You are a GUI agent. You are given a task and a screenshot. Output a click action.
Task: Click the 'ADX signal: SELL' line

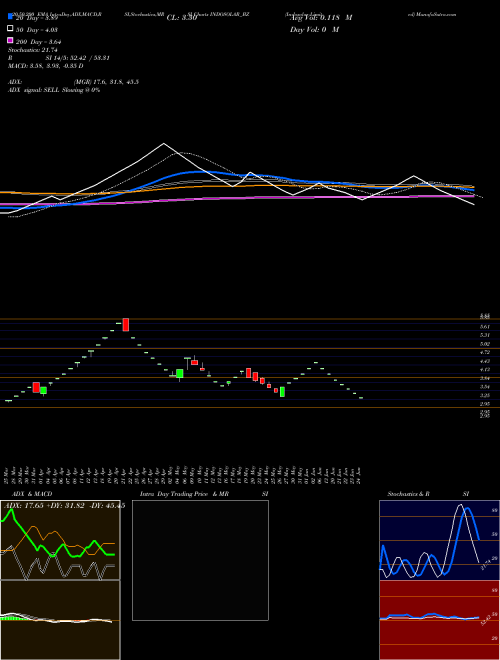pos(54,90)
